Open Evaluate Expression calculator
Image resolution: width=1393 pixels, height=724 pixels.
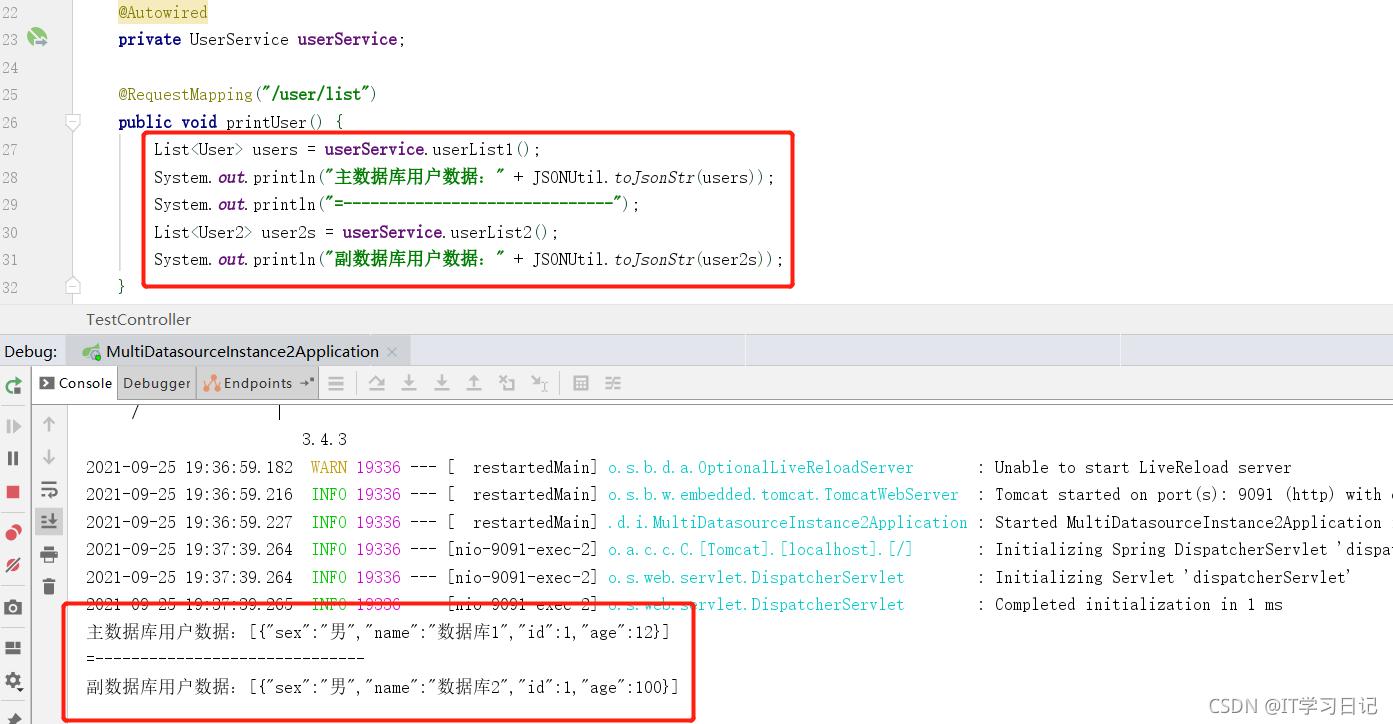pyautogui.click(x=581, y=383)
